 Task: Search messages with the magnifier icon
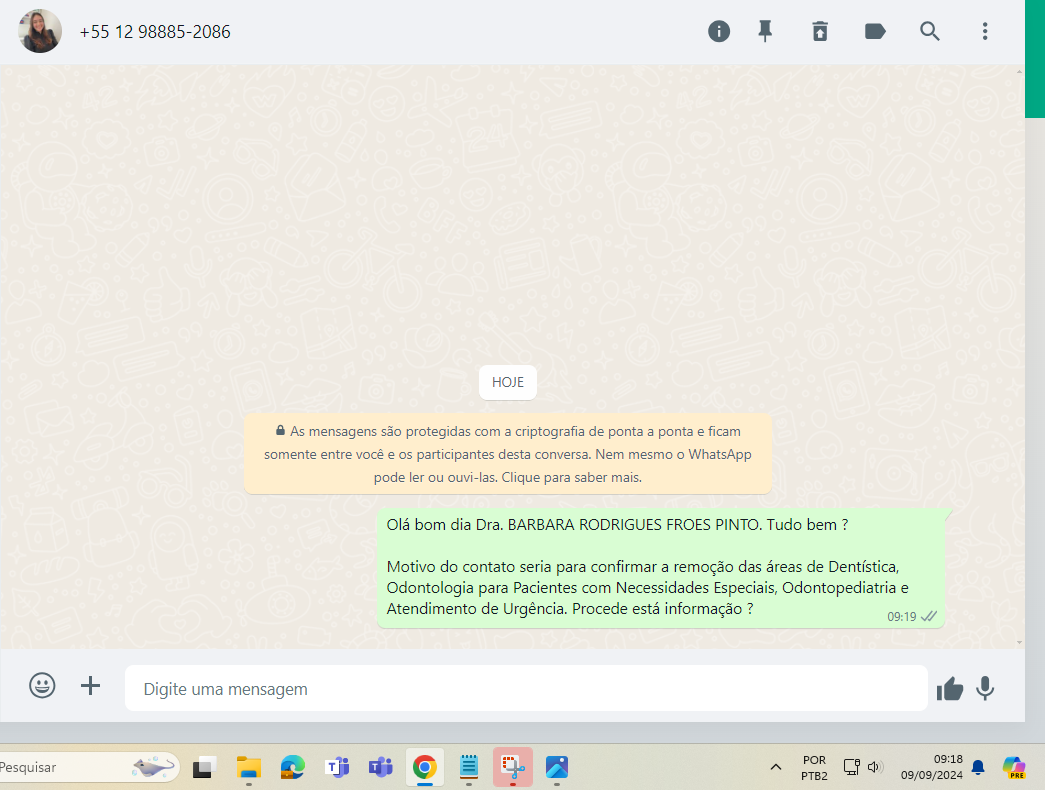click(930, 31)
